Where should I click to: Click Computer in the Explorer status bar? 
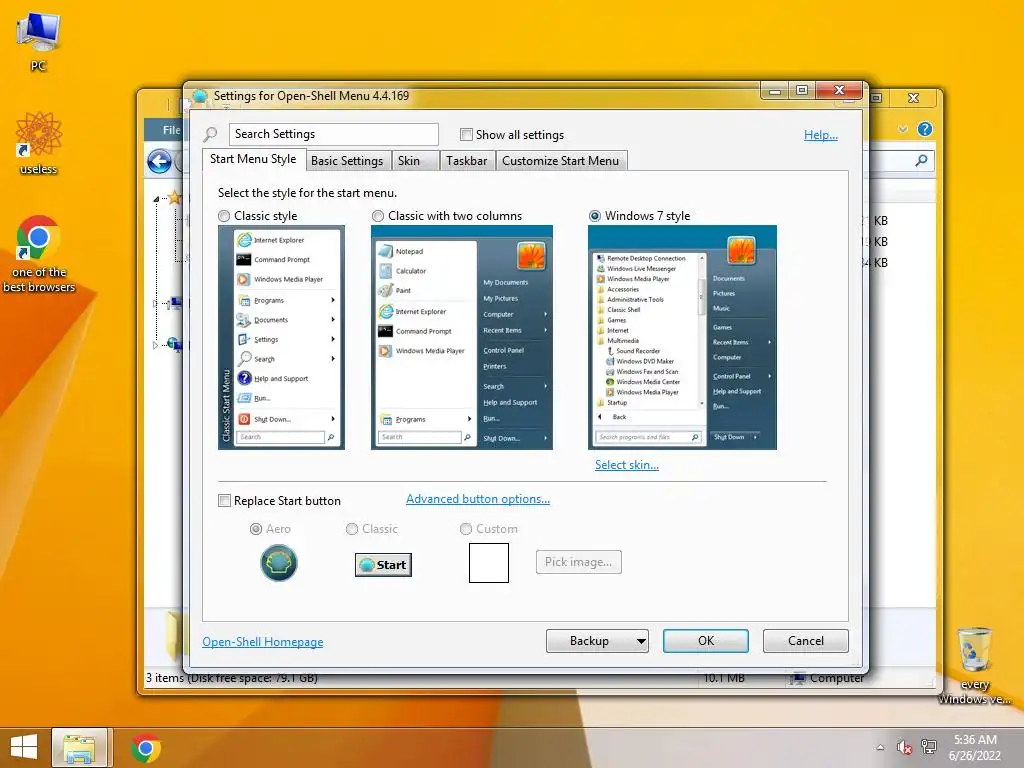pyautogui.click(x=827, y=679)
